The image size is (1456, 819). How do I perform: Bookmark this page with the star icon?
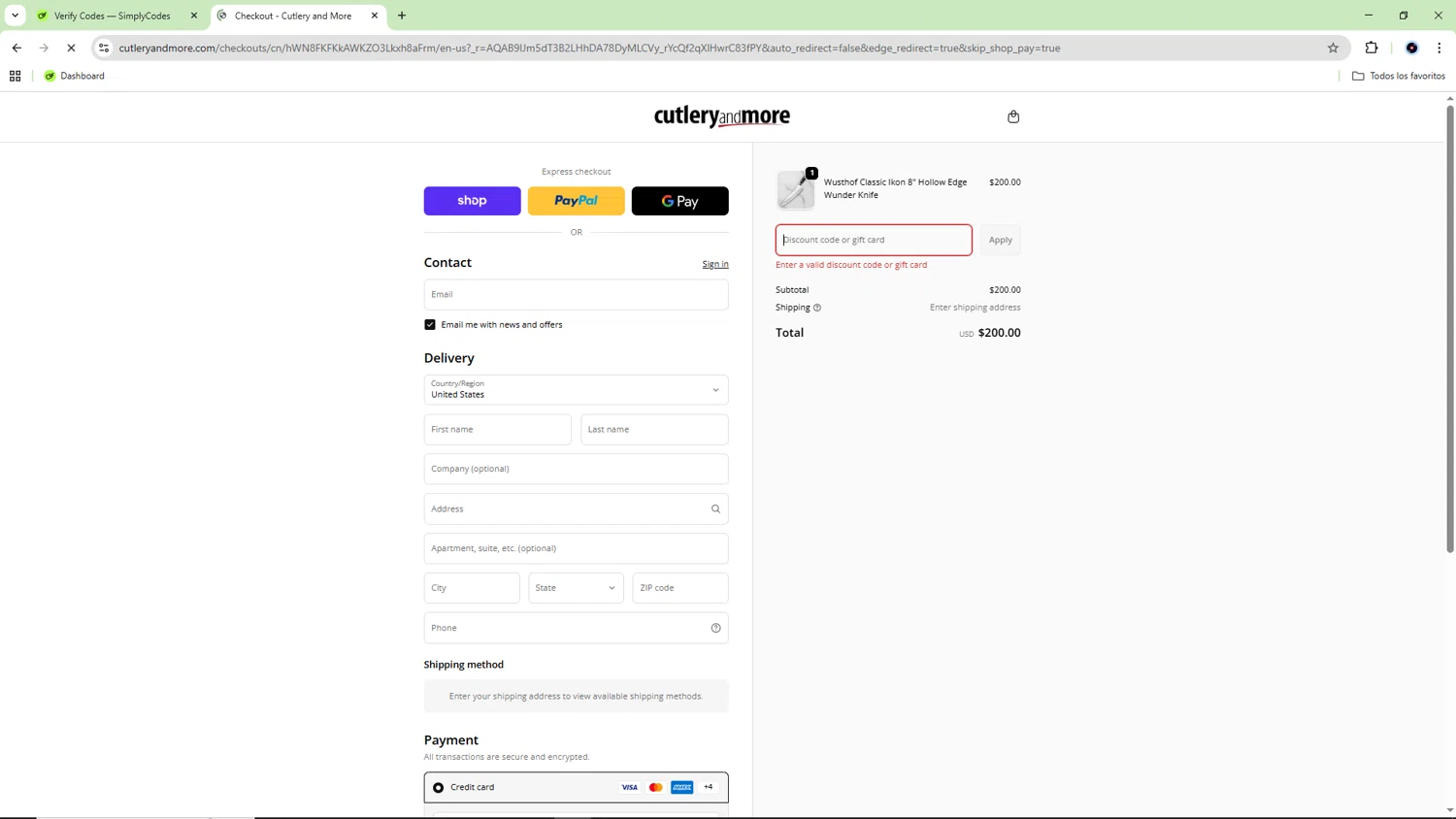coord(1333,48)
